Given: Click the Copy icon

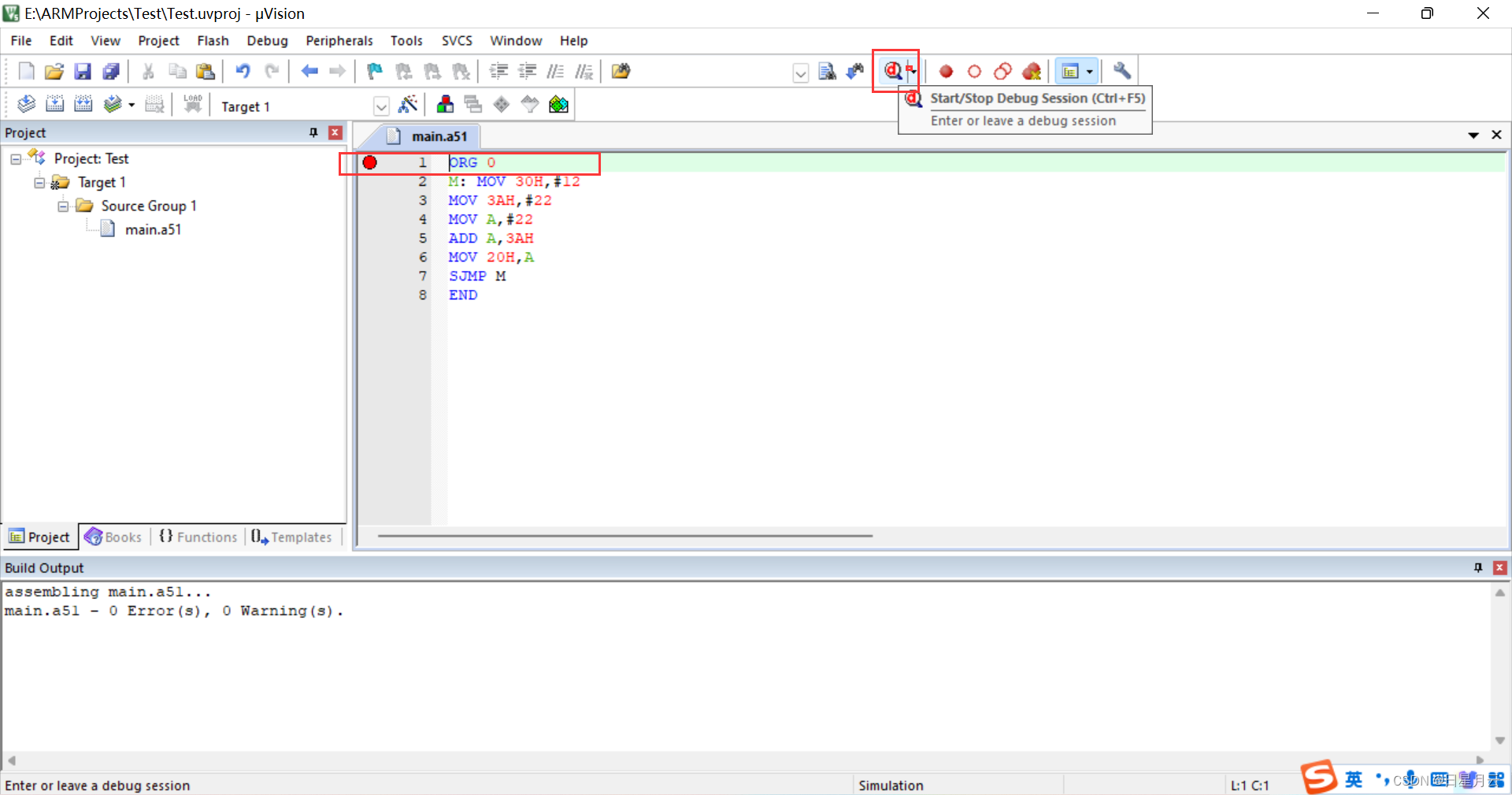Looking at the screenshot, I should click(x=177, y=72).
